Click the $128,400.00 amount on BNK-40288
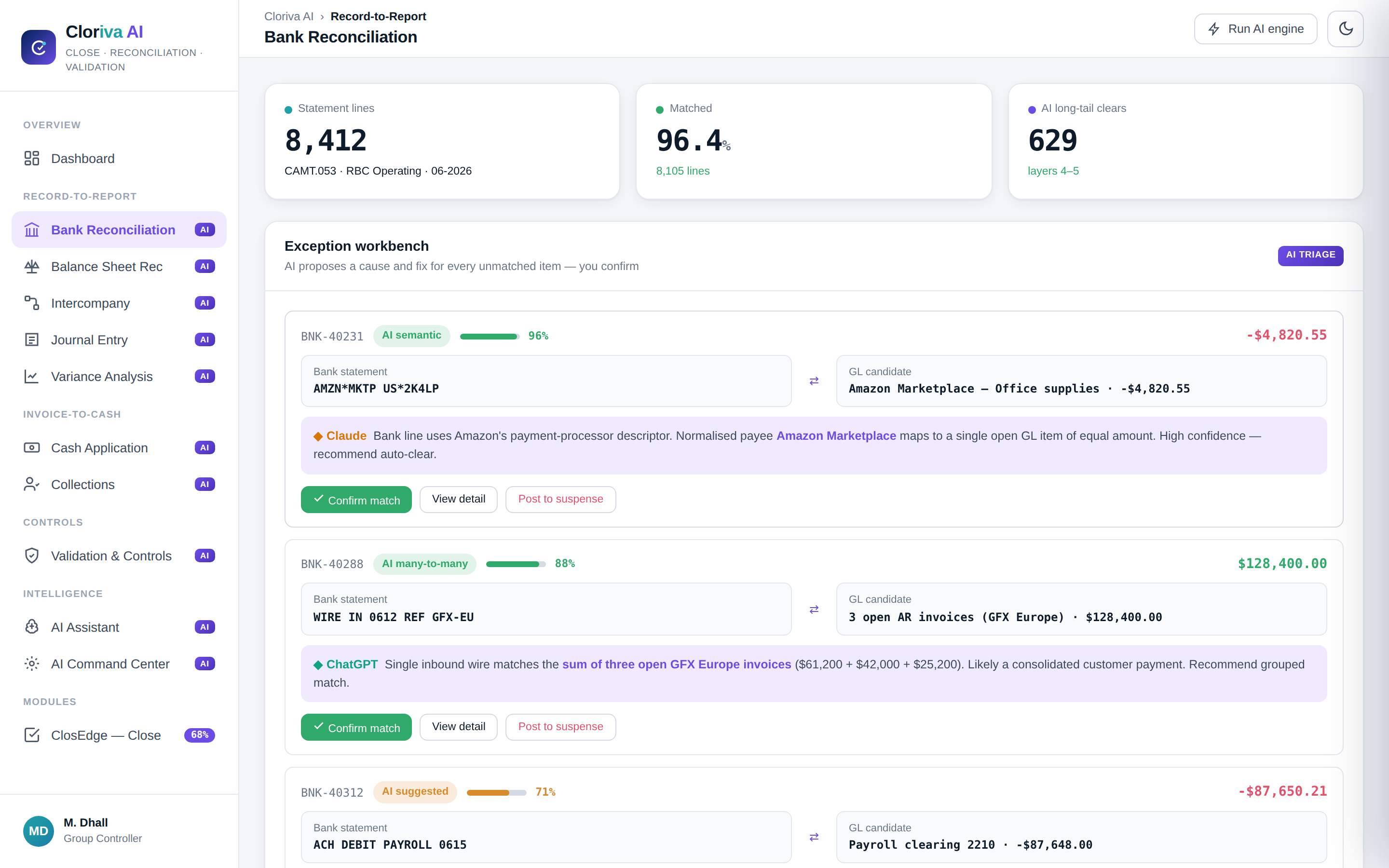This screenshot has width=1389, height=868. [1282, 564]
